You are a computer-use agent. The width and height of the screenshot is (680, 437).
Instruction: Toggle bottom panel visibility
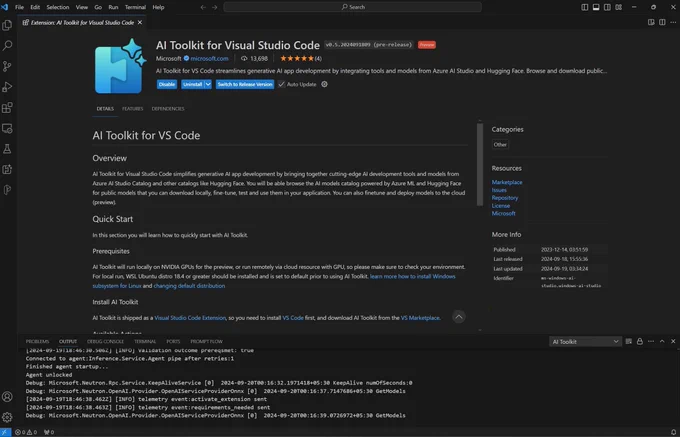(596, 7)
